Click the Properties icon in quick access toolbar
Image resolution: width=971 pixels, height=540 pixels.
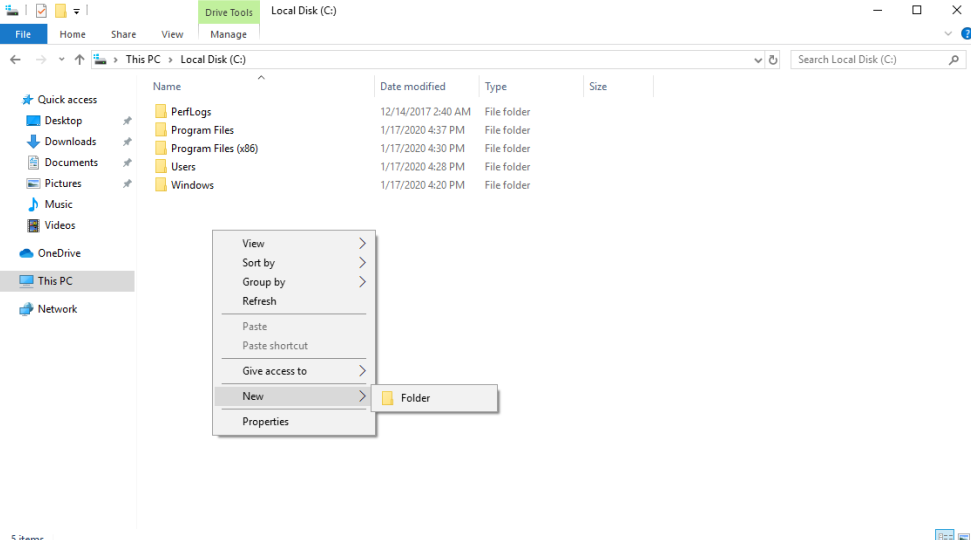coord(41,11)
